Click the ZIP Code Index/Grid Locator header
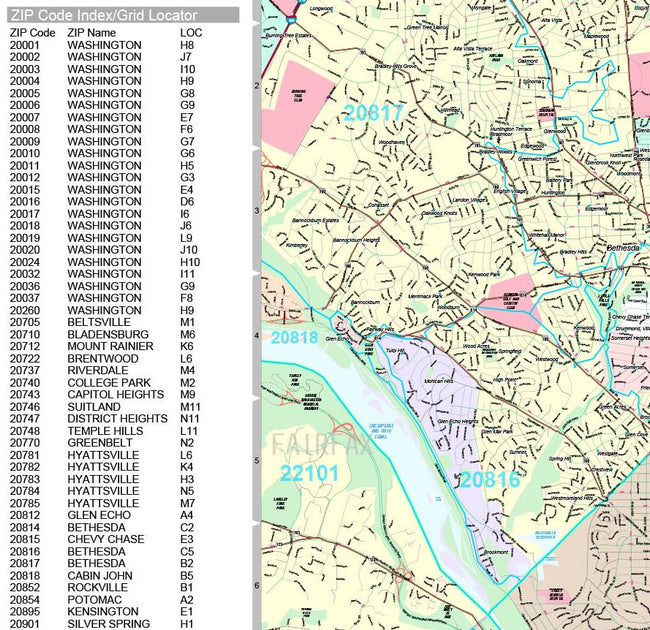This screenshot has width=650, height=630. tap(103, 16)
